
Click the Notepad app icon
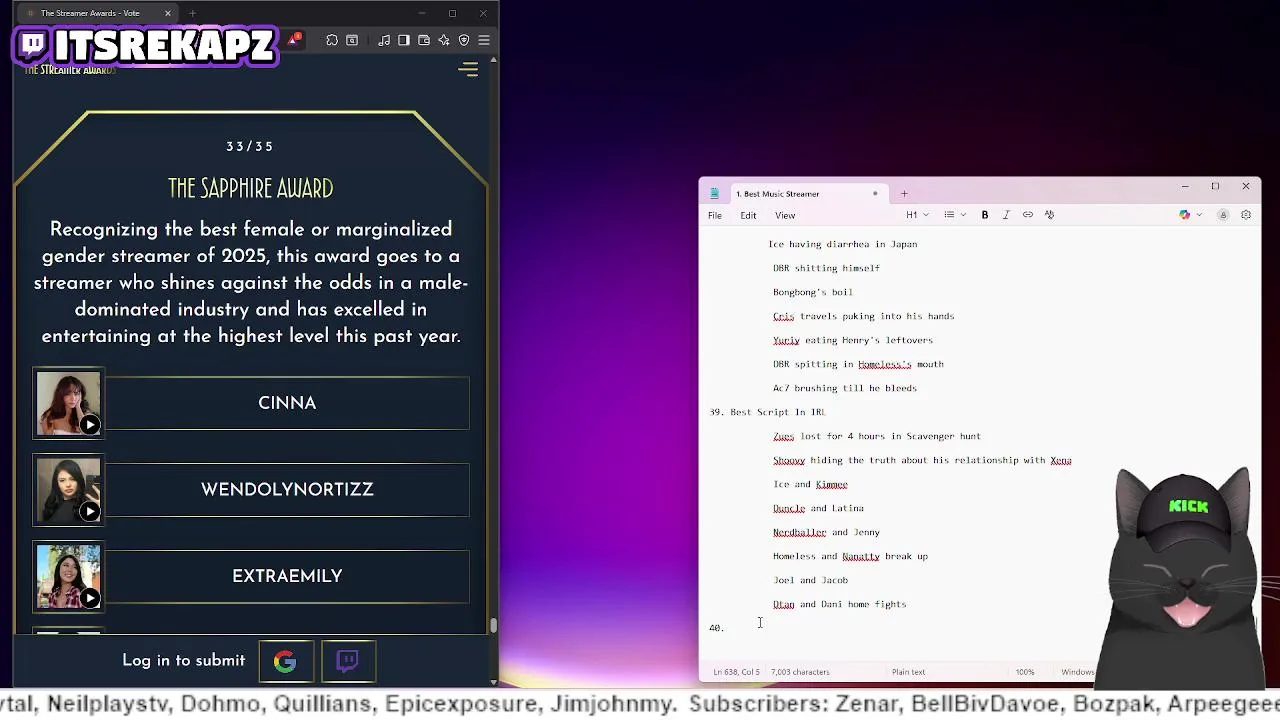pos(714,194)
